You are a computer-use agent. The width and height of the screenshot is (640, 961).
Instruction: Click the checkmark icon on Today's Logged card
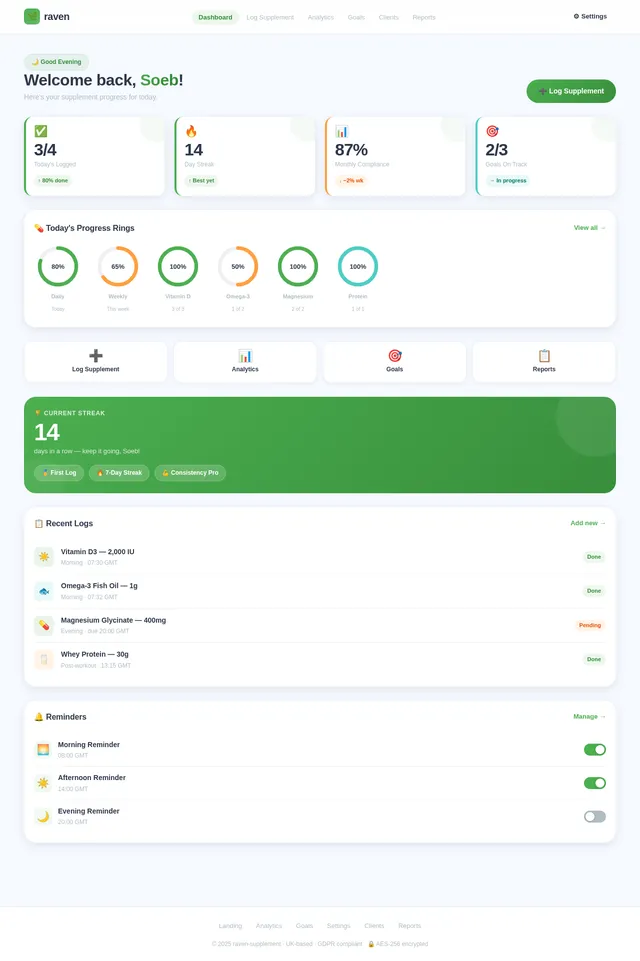40,131
